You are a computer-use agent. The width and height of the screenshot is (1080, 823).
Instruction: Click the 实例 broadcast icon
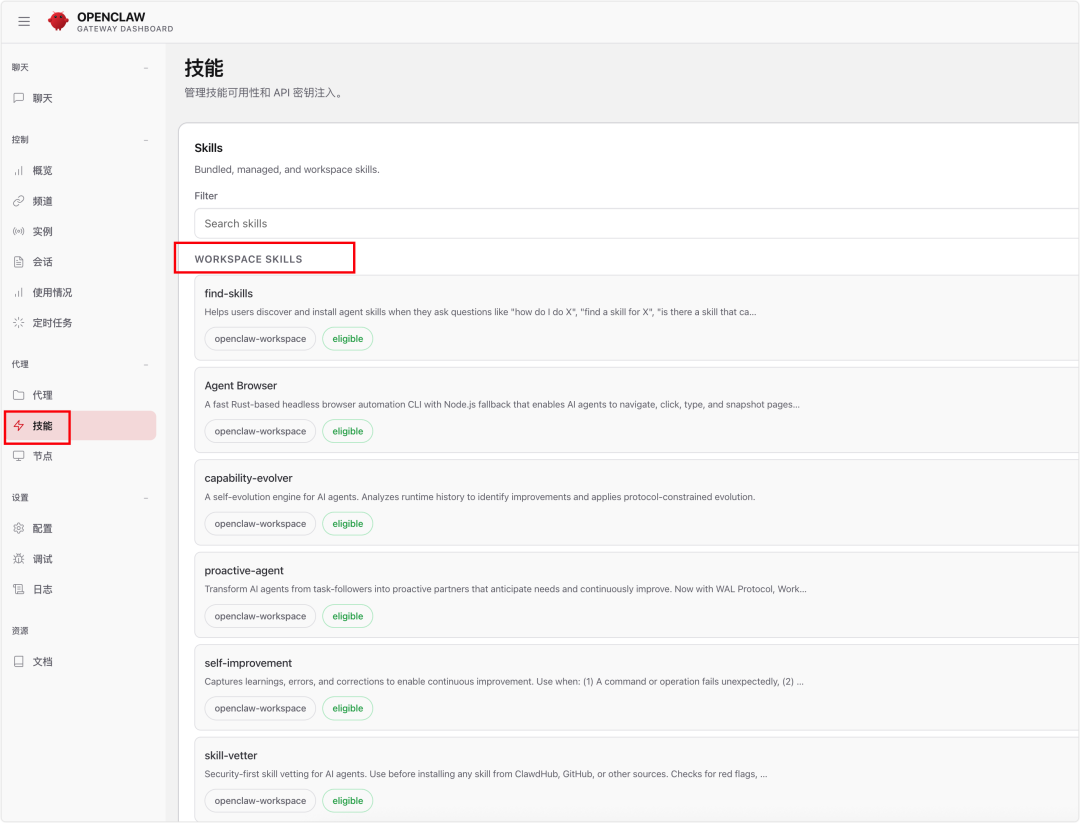click(x=18, y=231)
